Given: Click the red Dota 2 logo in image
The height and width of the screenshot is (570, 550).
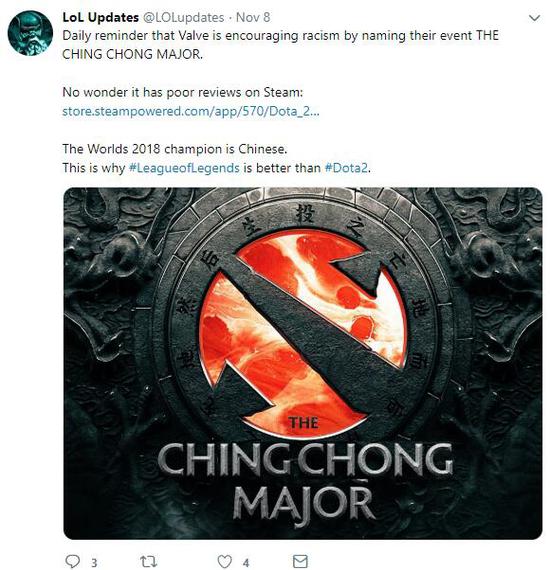Looking at the screenshot, I should coord(304,334).
